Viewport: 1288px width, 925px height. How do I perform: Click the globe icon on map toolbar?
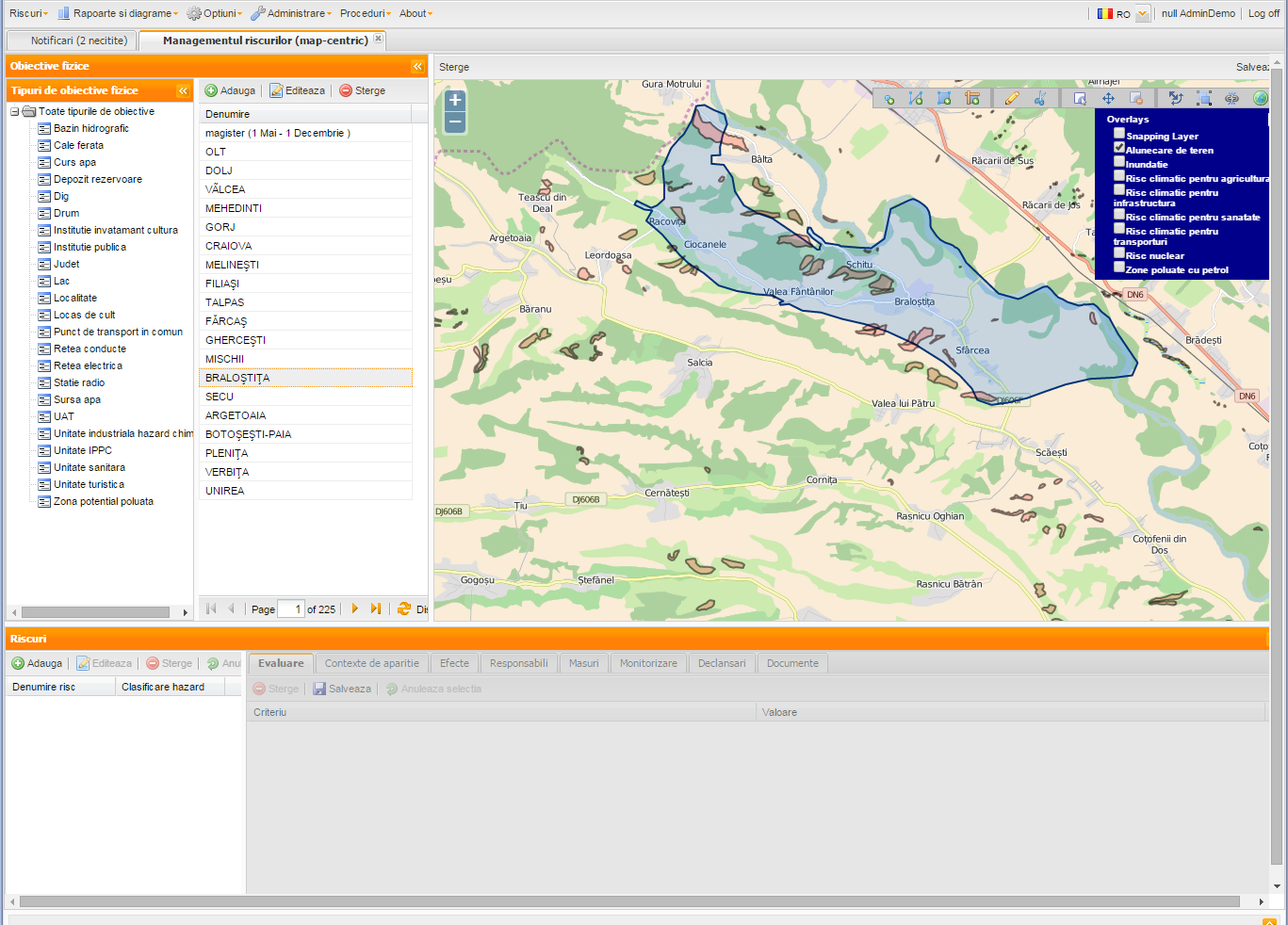1260,98
